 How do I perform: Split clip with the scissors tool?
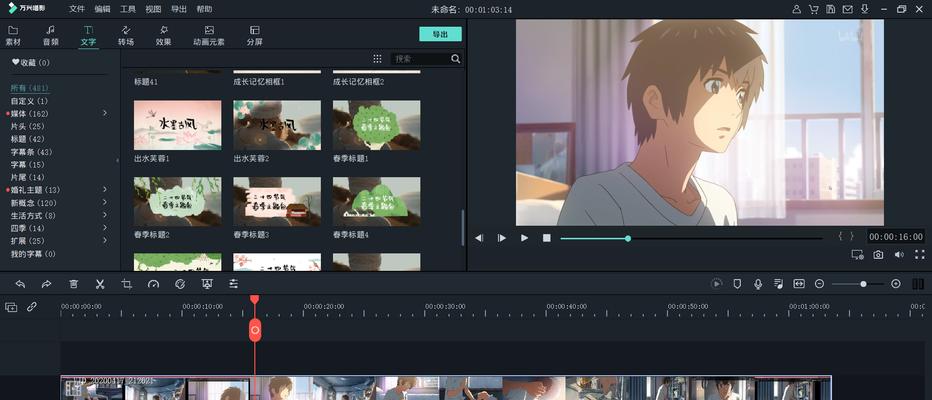click(x=100, y=284)
